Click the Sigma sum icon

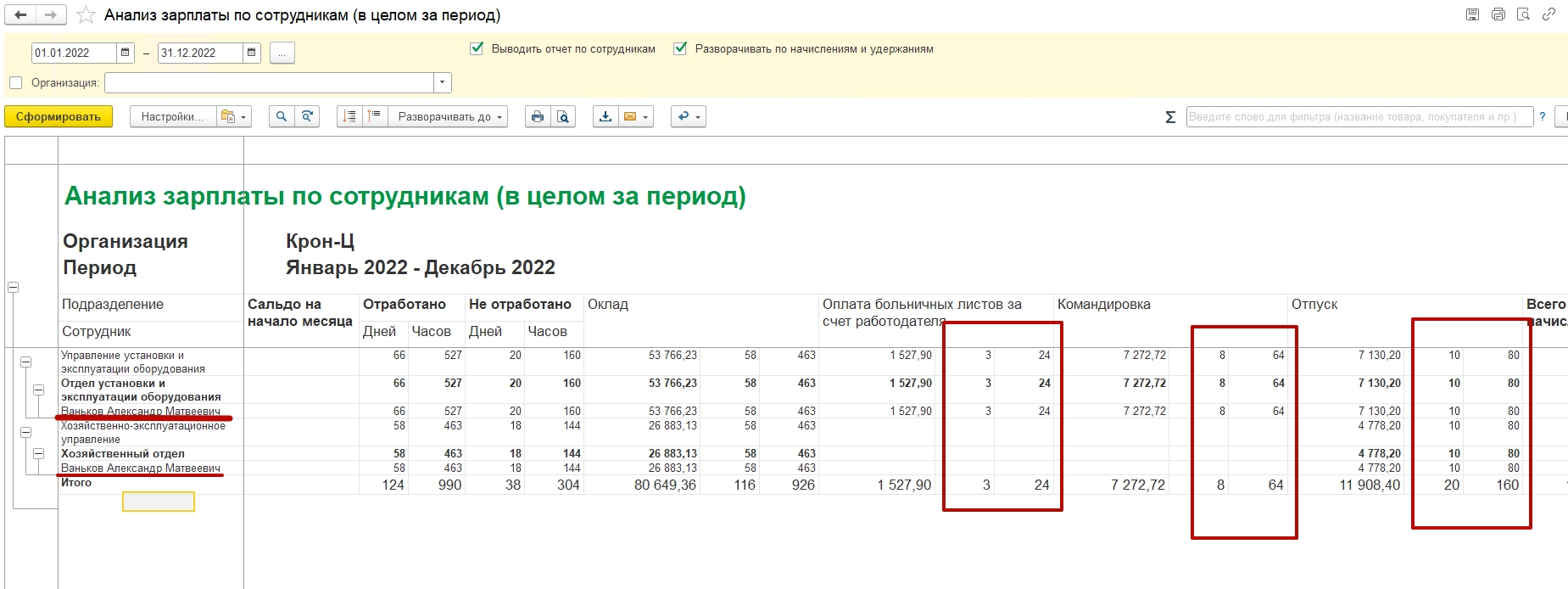(1170, 117)
